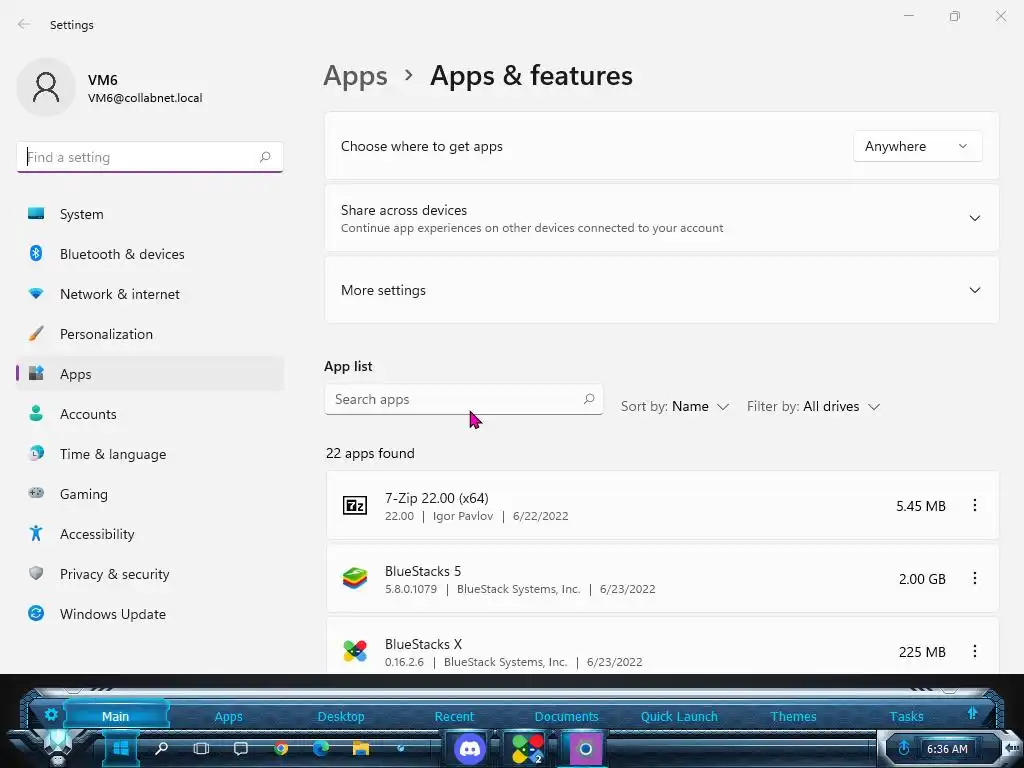Click the dock pin arrow icon
Screen dimensions: 1024x768
pos(972,713)
